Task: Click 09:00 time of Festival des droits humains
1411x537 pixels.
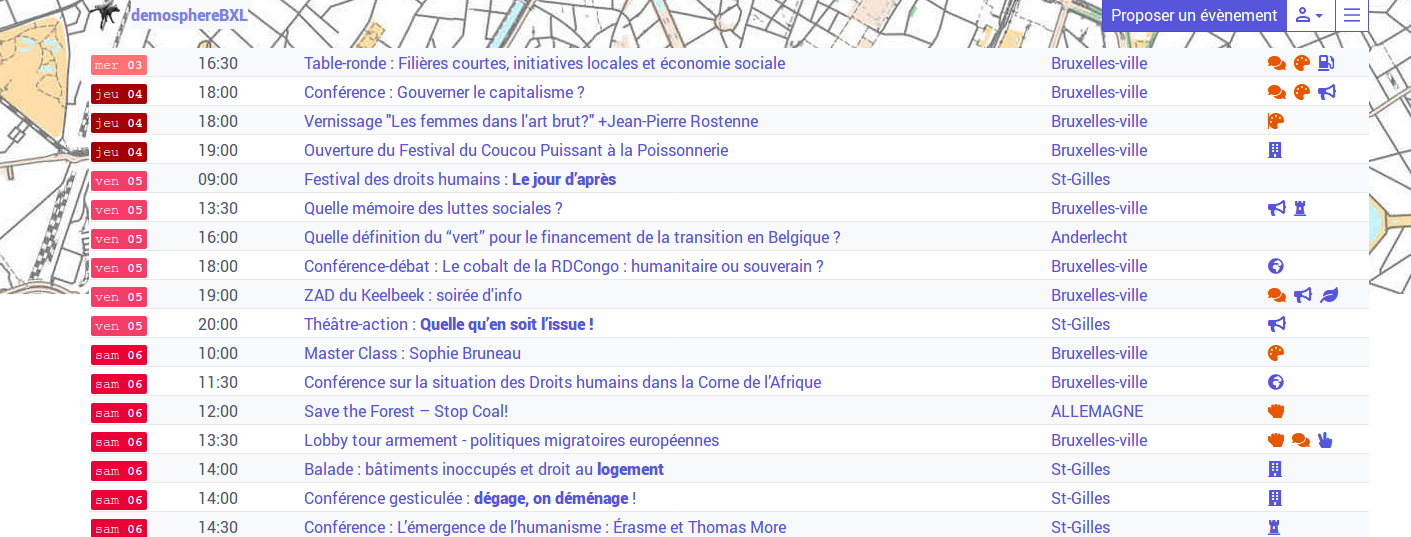Action: click(218, 179)
